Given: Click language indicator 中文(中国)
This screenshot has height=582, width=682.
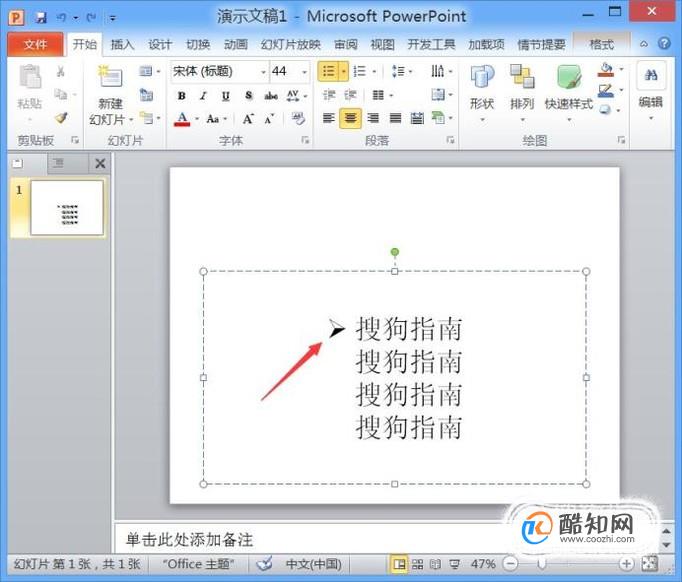Looking at the screenshot, I should tap(313, 564).
